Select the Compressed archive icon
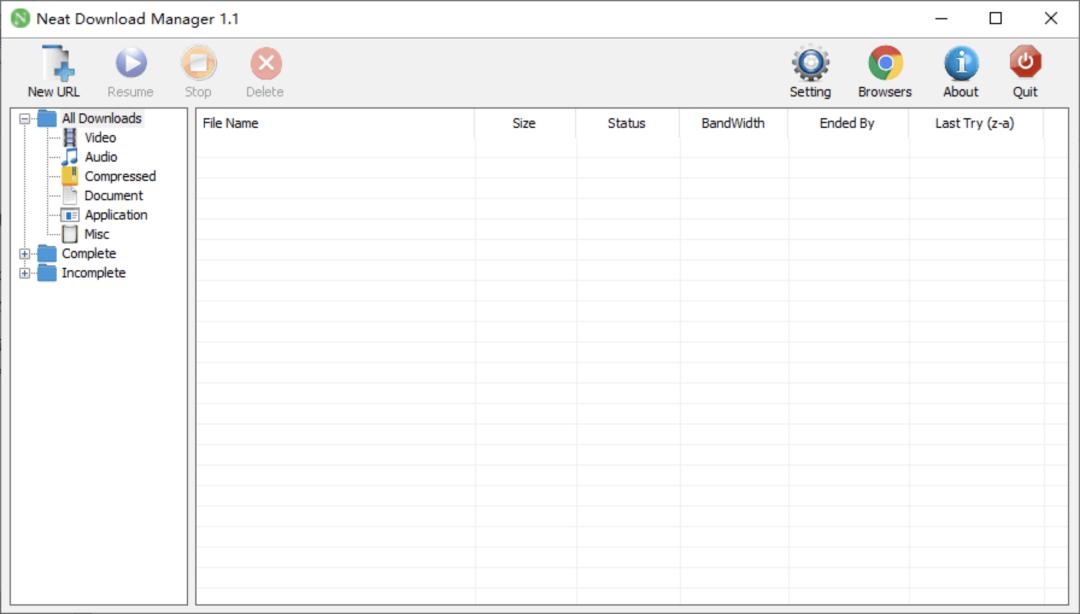The image size is (1080, 614). (70, 176)
